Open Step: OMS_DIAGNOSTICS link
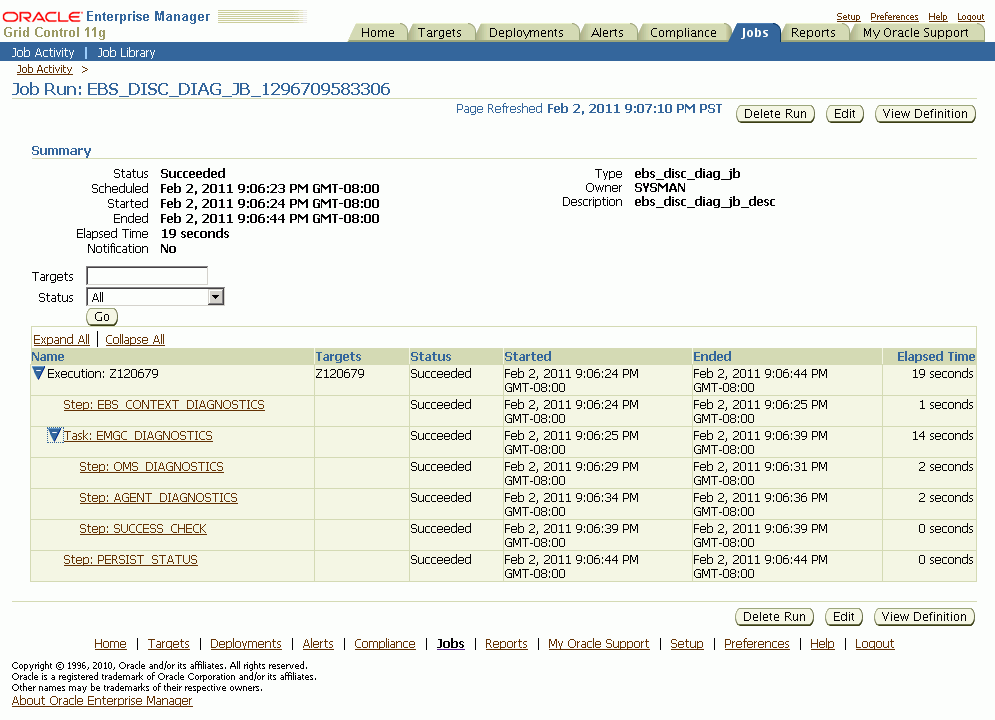The width and height of the screenshot is (995, 720). [152, 467]
